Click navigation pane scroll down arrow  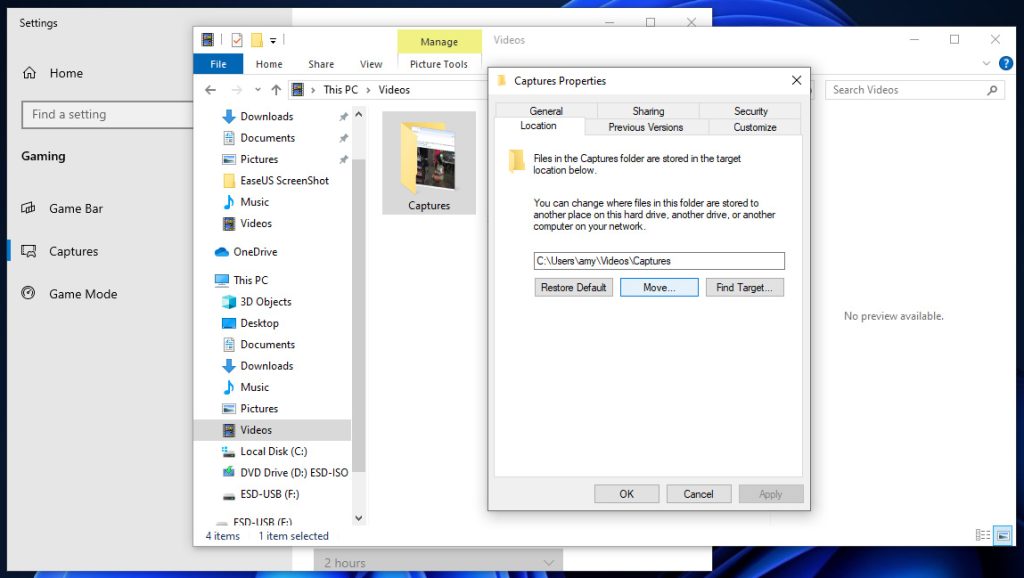tap(359, 518)
